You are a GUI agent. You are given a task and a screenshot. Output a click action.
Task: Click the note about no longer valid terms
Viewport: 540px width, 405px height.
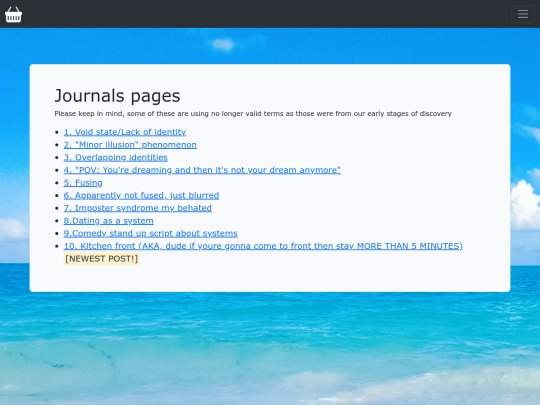click(253, 114)
